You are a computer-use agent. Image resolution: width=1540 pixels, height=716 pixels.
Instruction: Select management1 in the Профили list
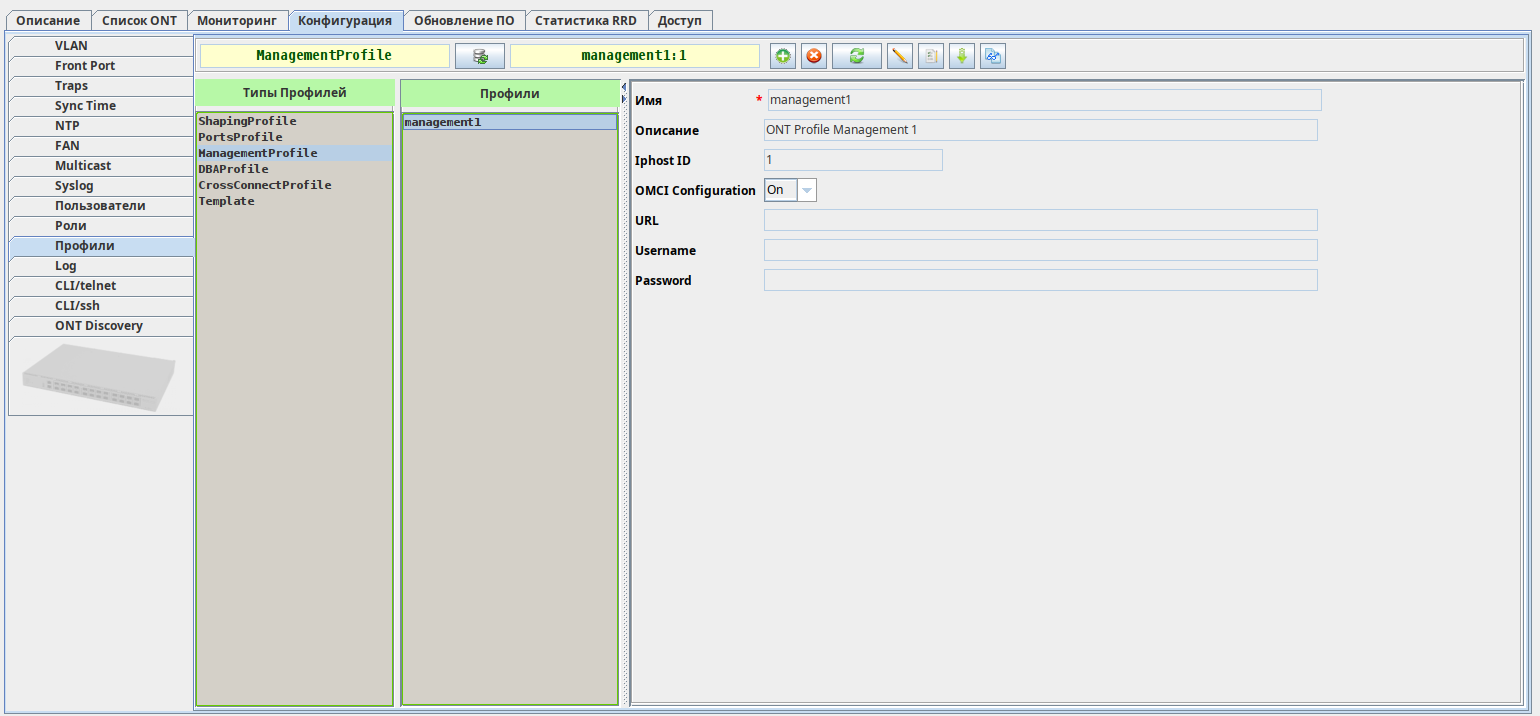[x=510, y=122]
